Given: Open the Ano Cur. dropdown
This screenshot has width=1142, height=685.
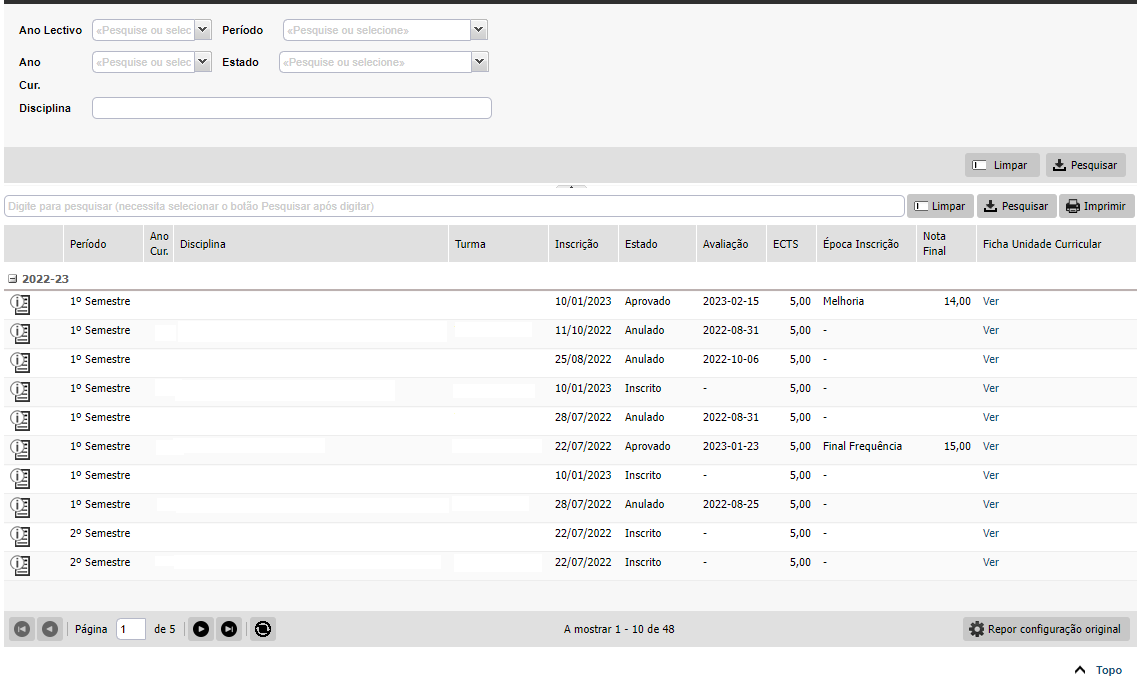Looking at the screenshot, I should (203, 62).
